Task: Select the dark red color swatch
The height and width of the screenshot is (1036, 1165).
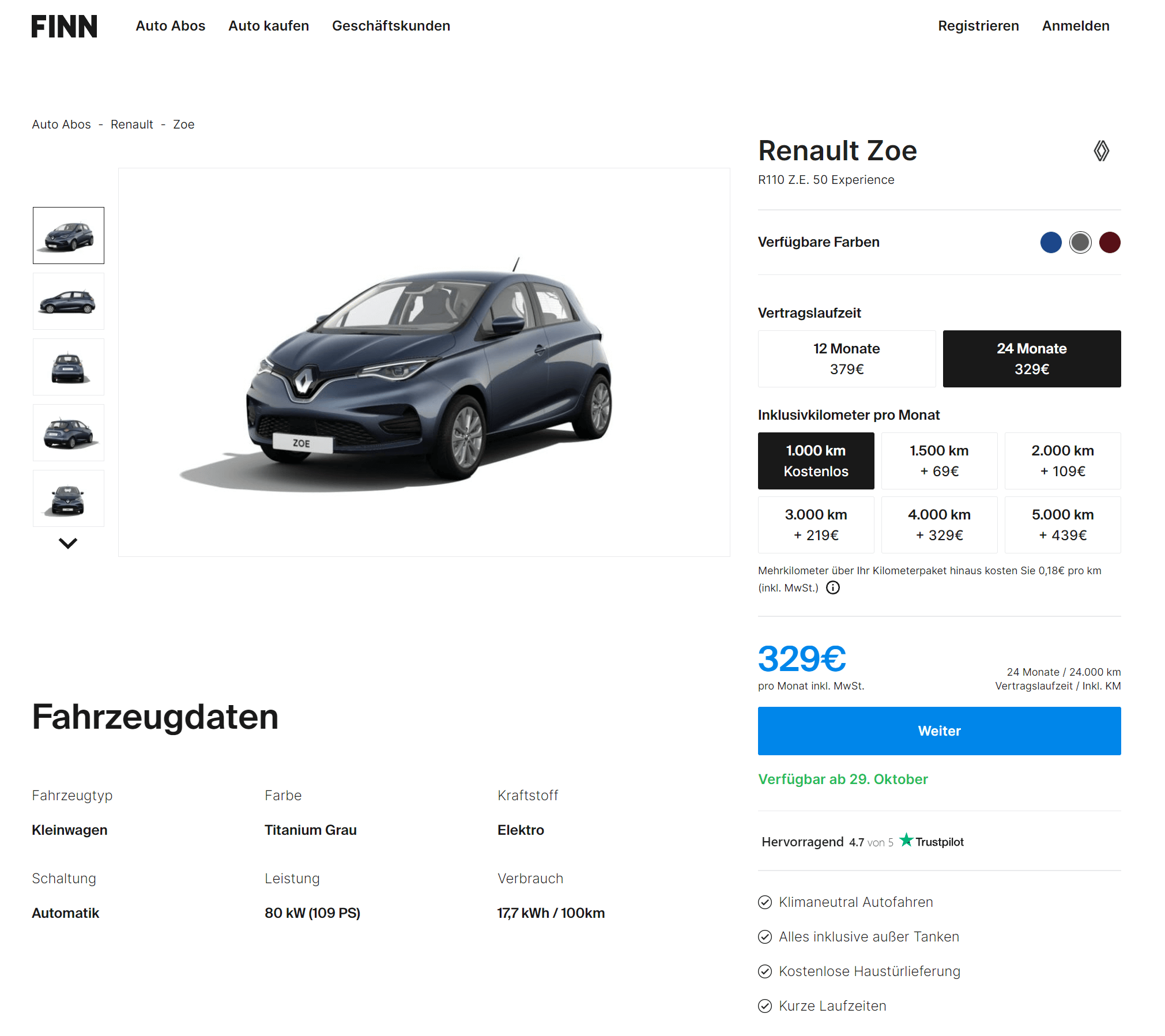Action: click(1110, 242)
